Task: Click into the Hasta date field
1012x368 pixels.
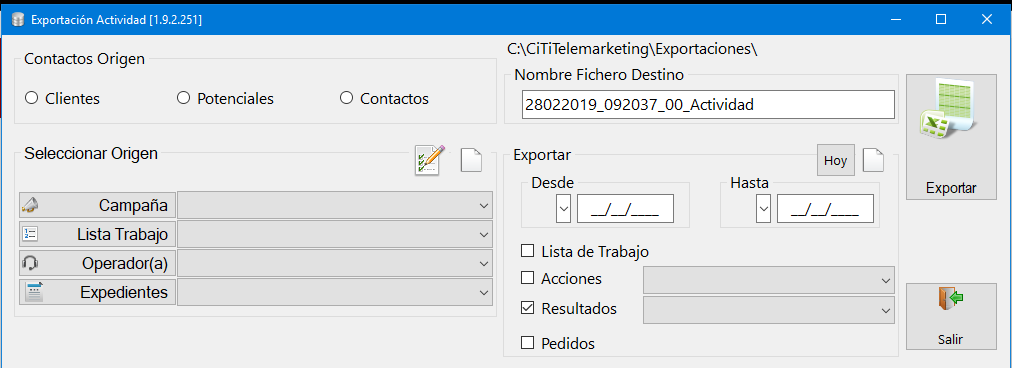Action: [825, 209]
